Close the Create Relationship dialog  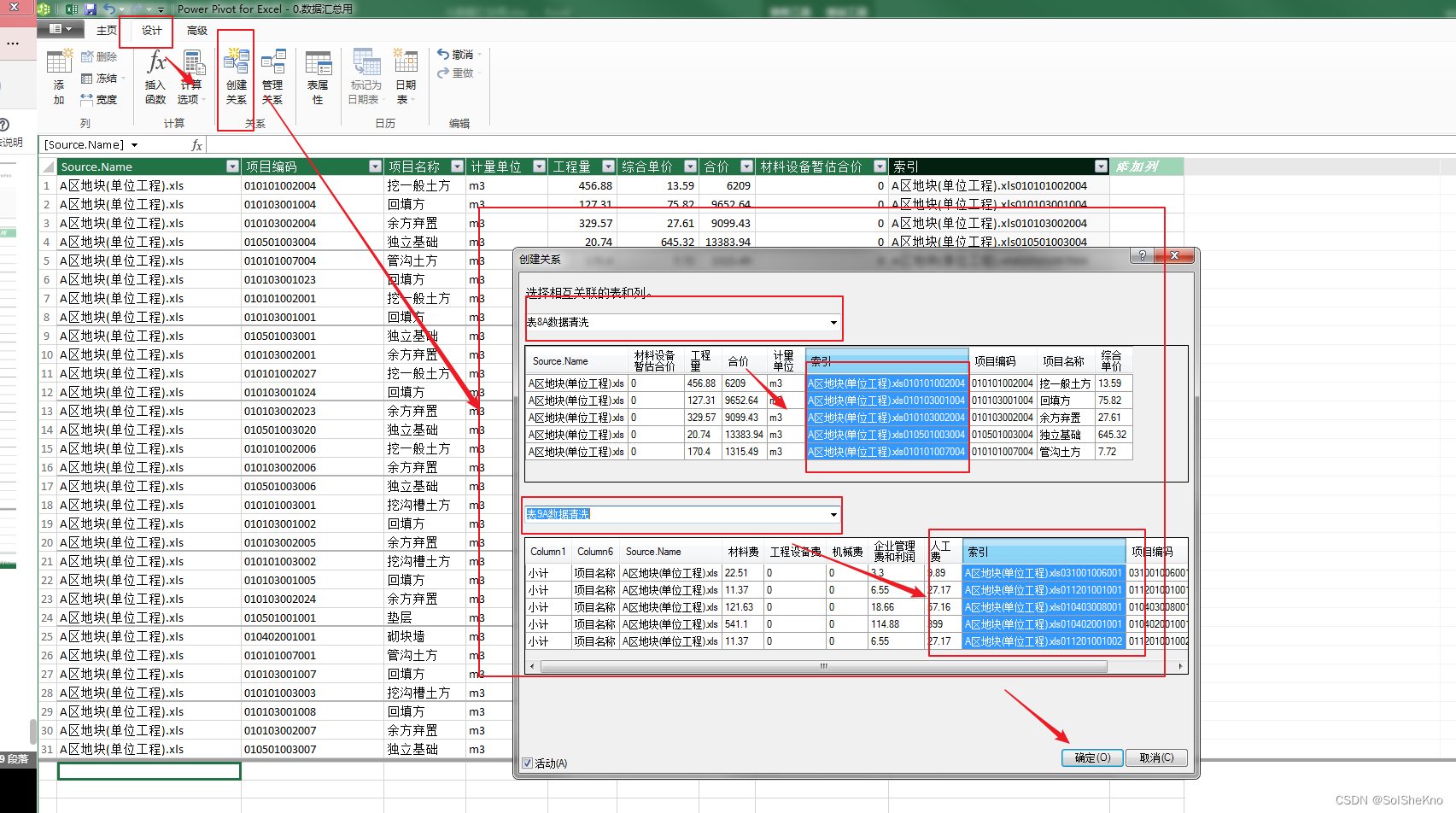[x=1174, y=255]
